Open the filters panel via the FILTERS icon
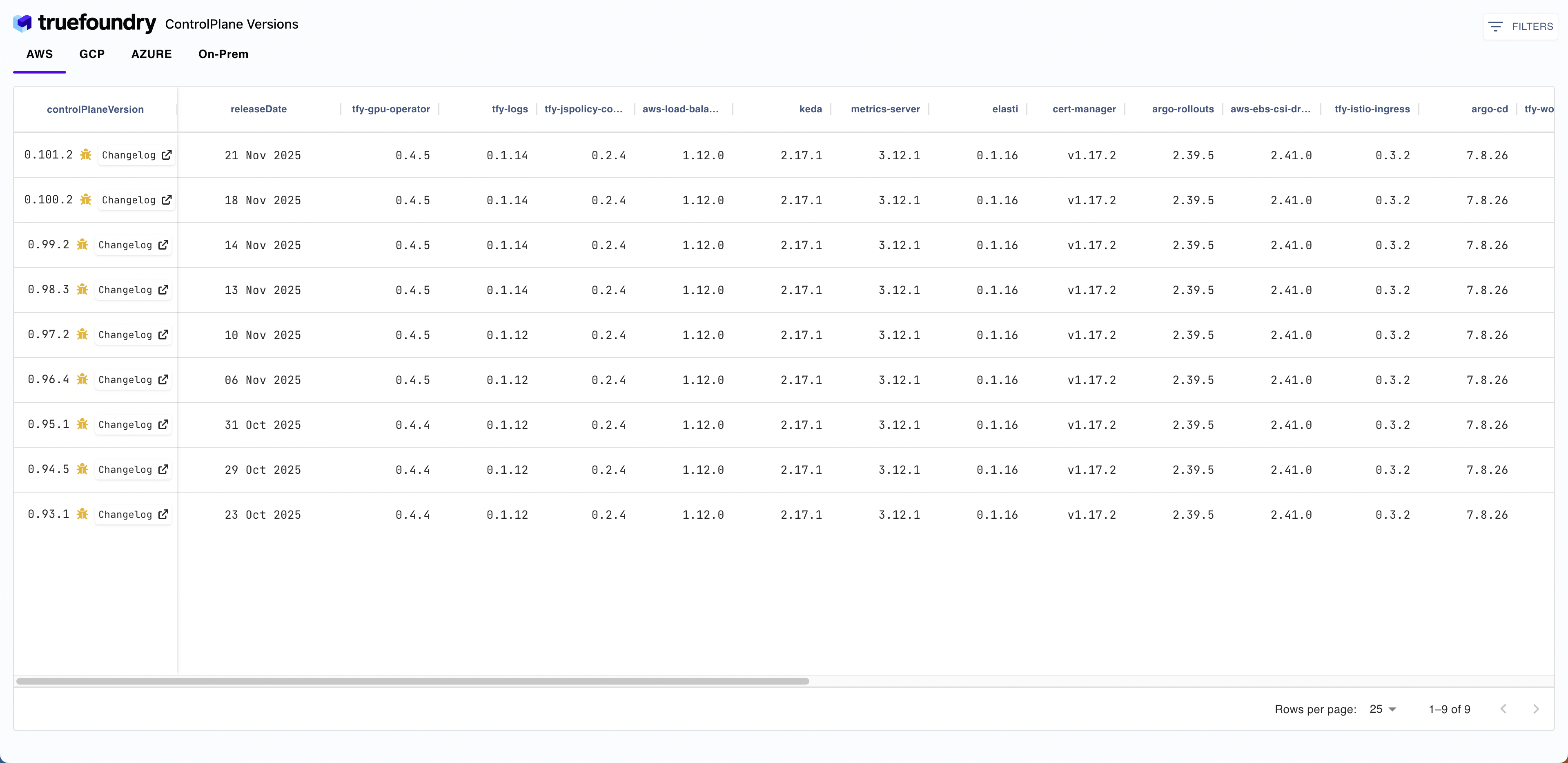This screenshot has width=1568, height=763. click(1495, 26)
